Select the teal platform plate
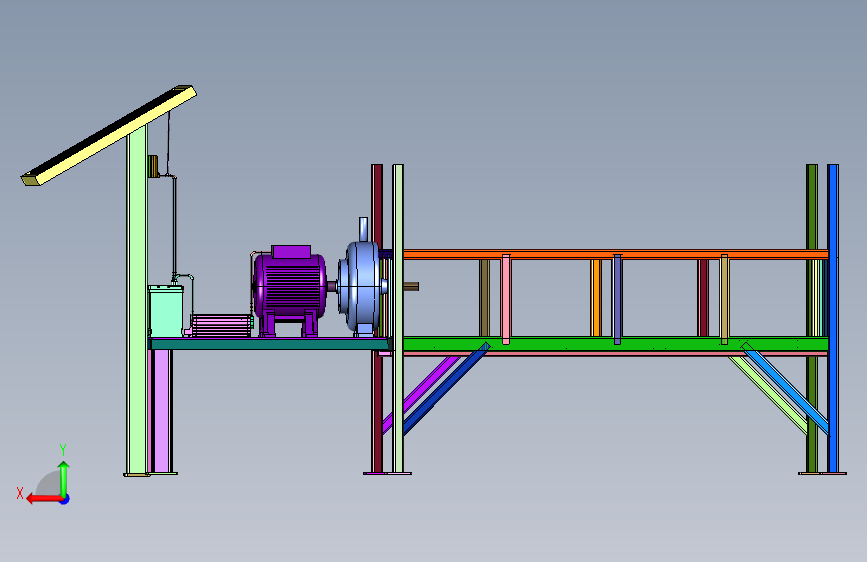Screen dimensions: 867x562 click(x=270, y=344)
